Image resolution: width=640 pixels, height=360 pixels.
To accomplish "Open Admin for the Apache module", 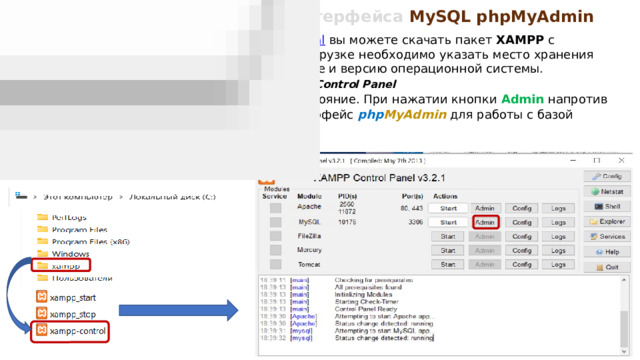I will 485,208.
